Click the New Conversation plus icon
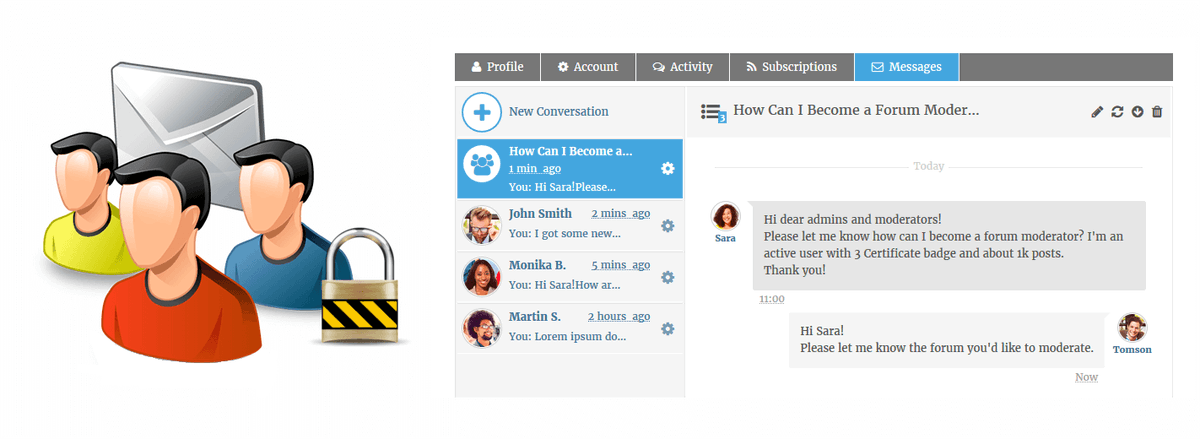1200x439 pixels. pyautogui.click(x=481, y=112)
